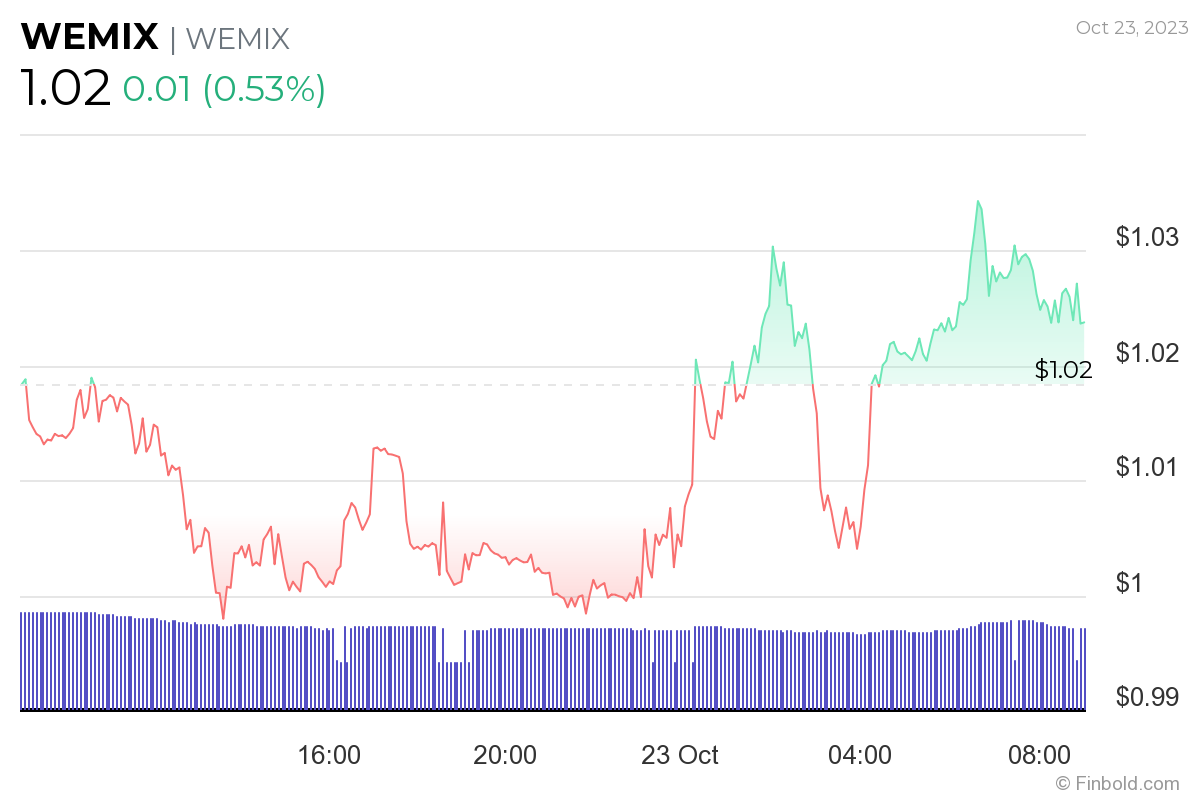Viewport: 1200px width, 800px height.
Task: Click the $1 axis label
Action: click(x=1131, y=582)
